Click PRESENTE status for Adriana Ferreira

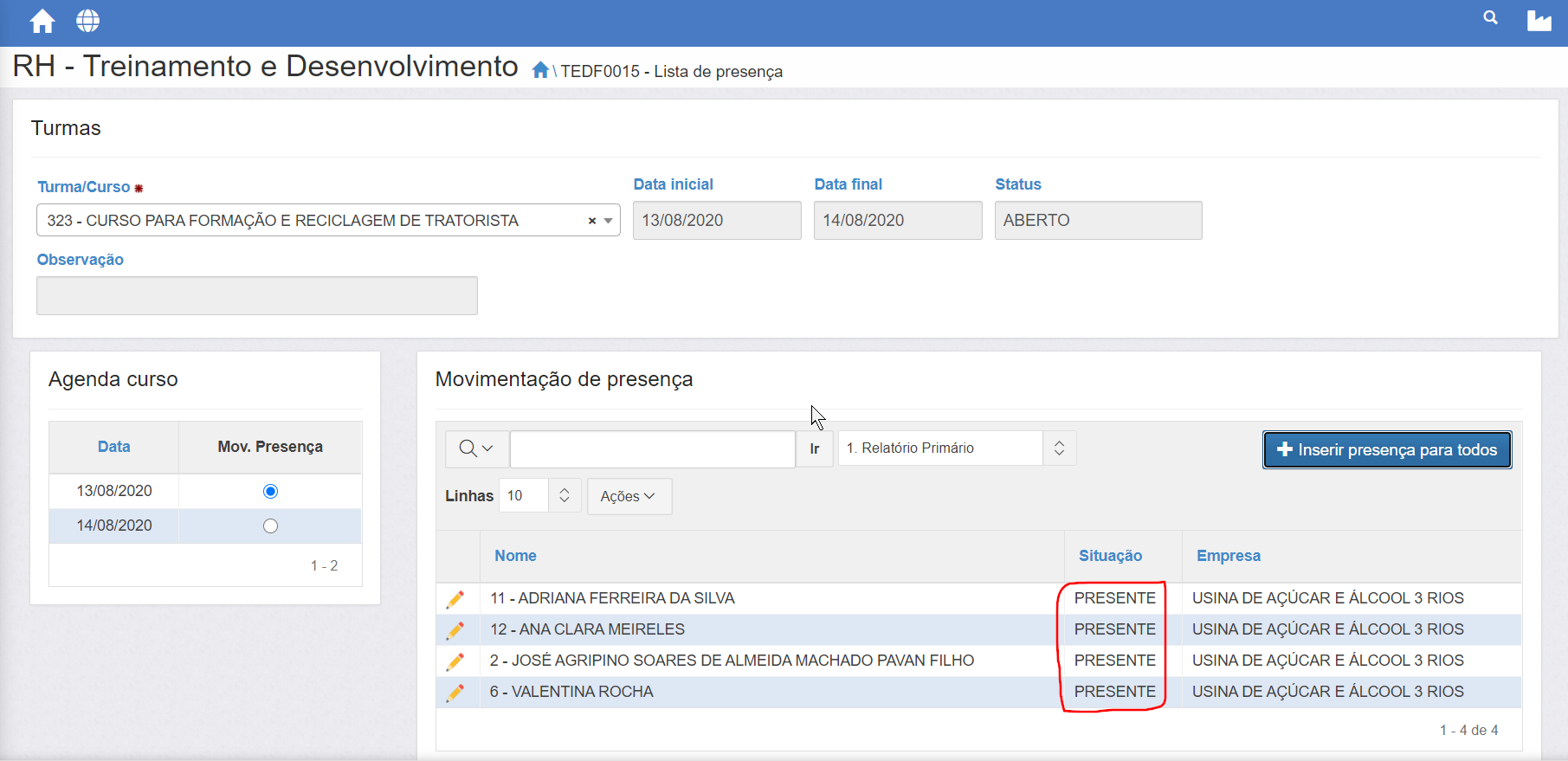[x=1114, y=598]
